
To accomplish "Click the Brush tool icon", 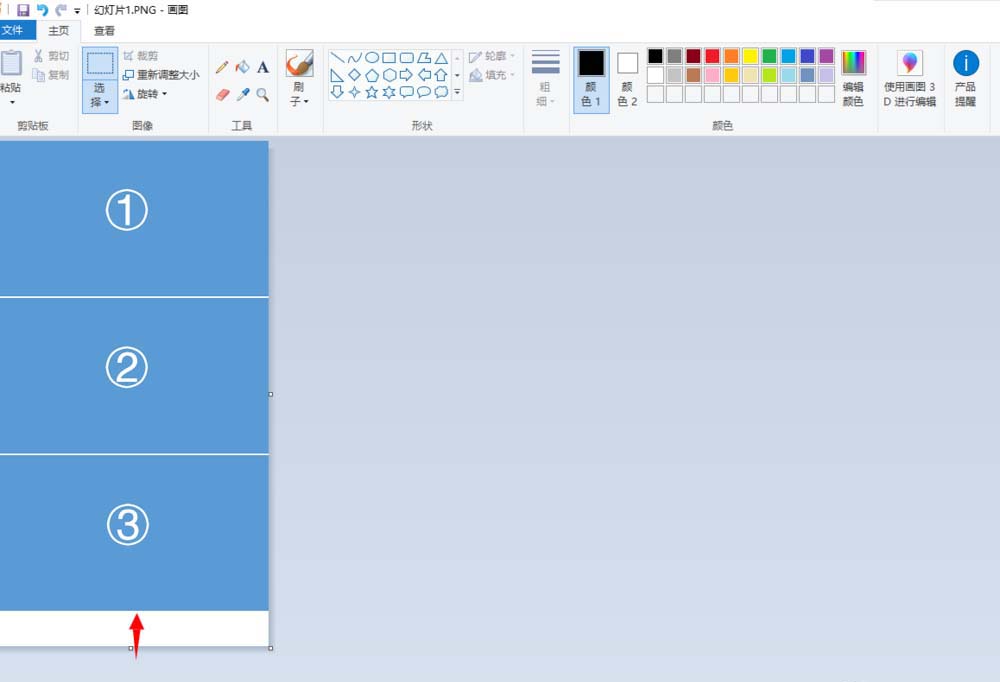I will (x=299, y=63).
